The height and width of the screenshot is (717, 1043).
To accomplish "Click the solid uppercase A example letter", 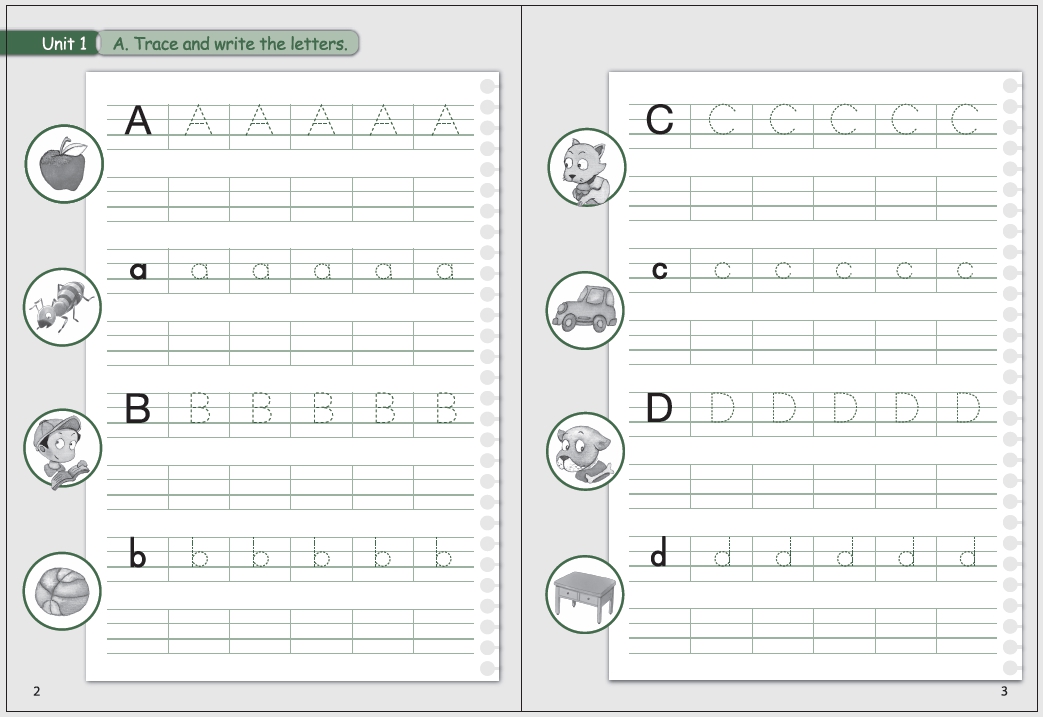I will (138, 121).
